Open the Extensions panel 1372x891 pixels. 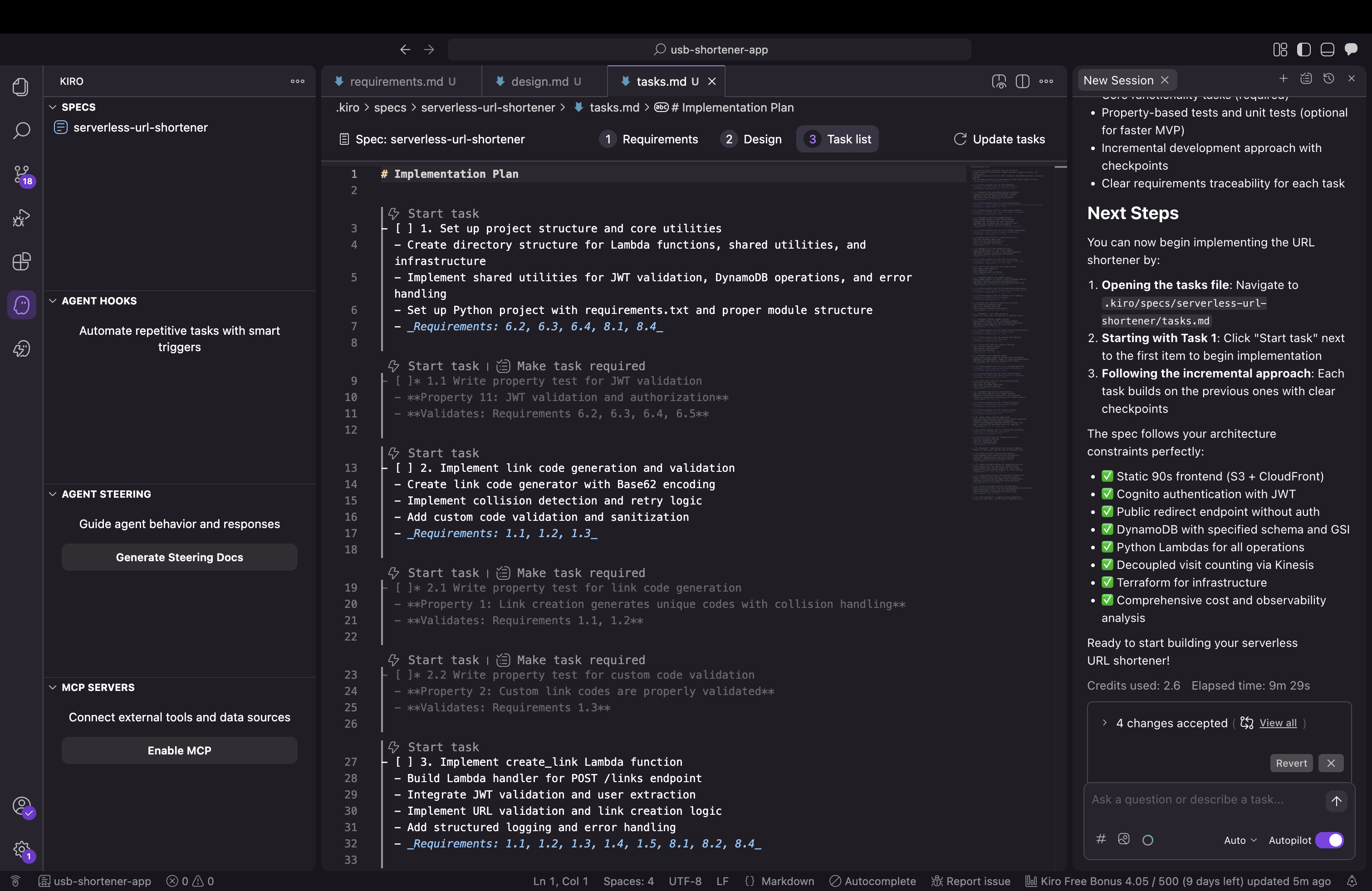tap(22, 262)
